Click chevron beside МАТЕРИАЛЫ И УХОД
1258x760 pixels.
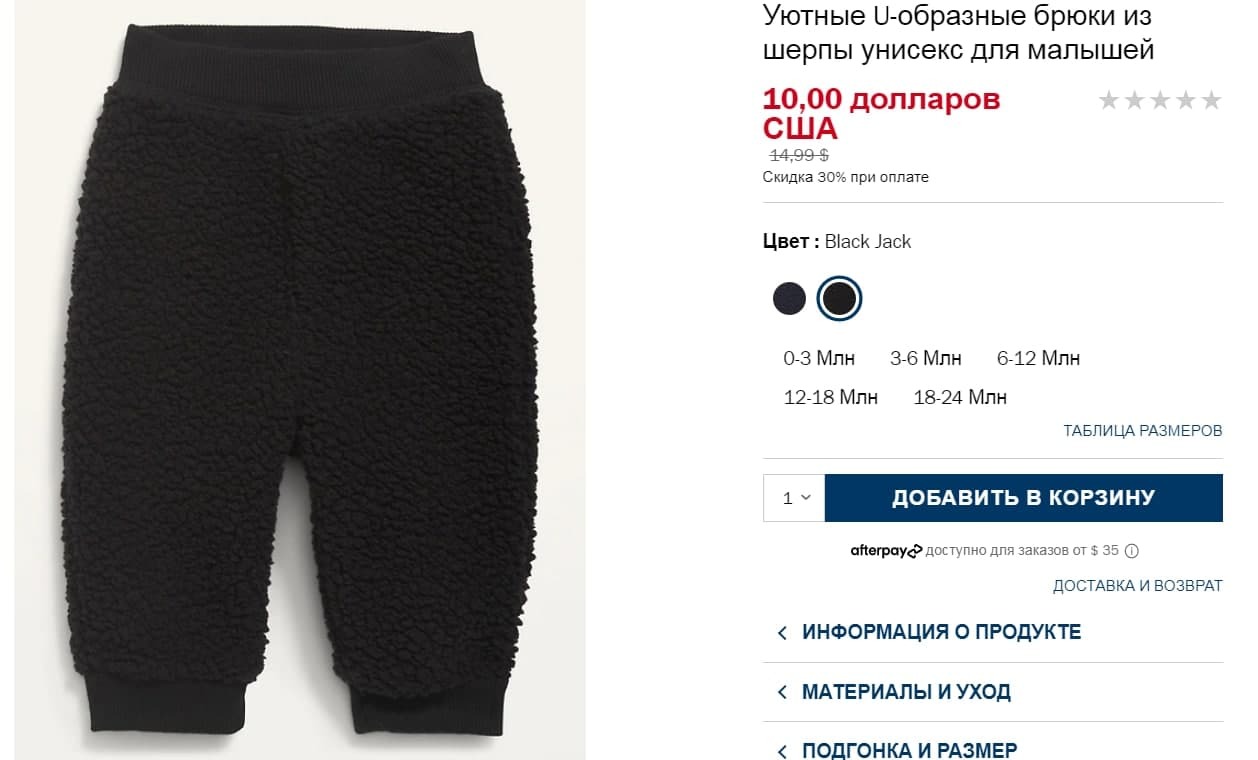tap(782, 692)
